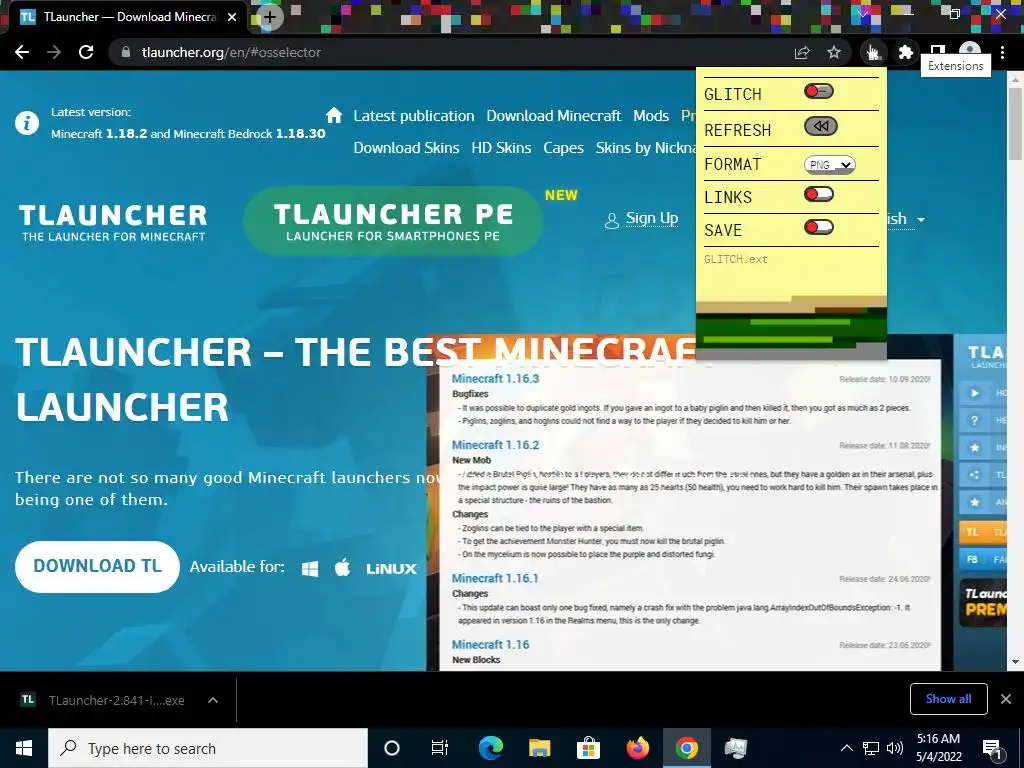This screenshot has width=1024, height=768.
Task: Click the browser forward arrow
Action: [x=54, y=52]
